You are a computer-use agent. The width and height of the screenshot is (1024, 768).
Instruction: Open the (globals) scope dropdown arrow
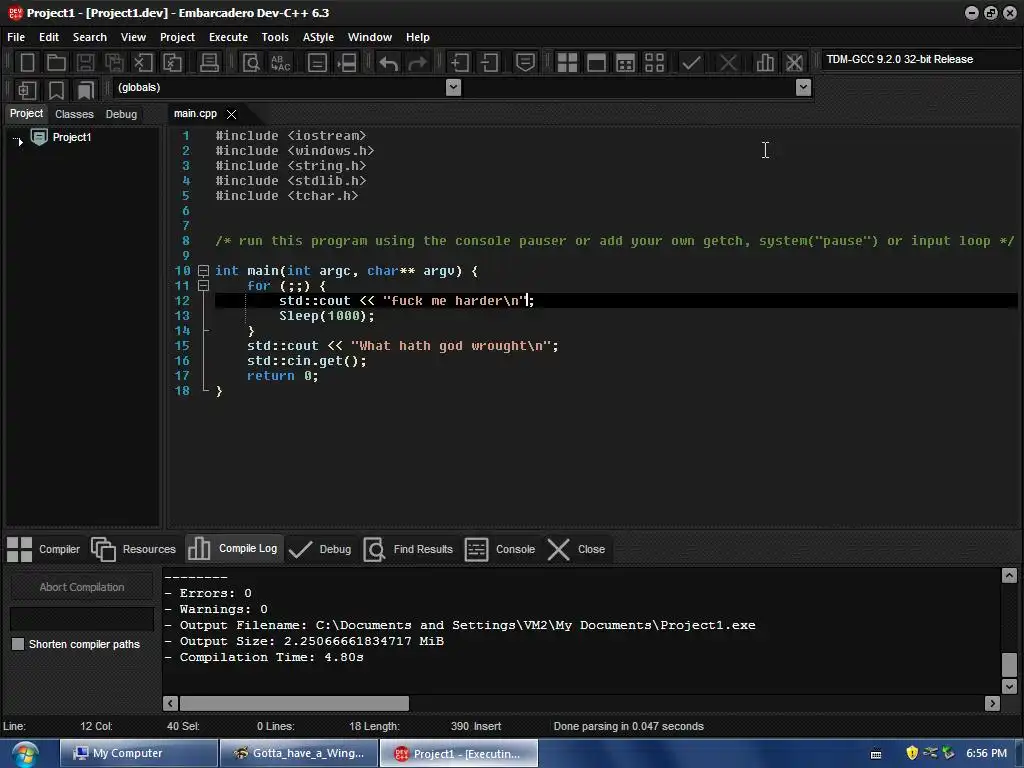point(453,88)
